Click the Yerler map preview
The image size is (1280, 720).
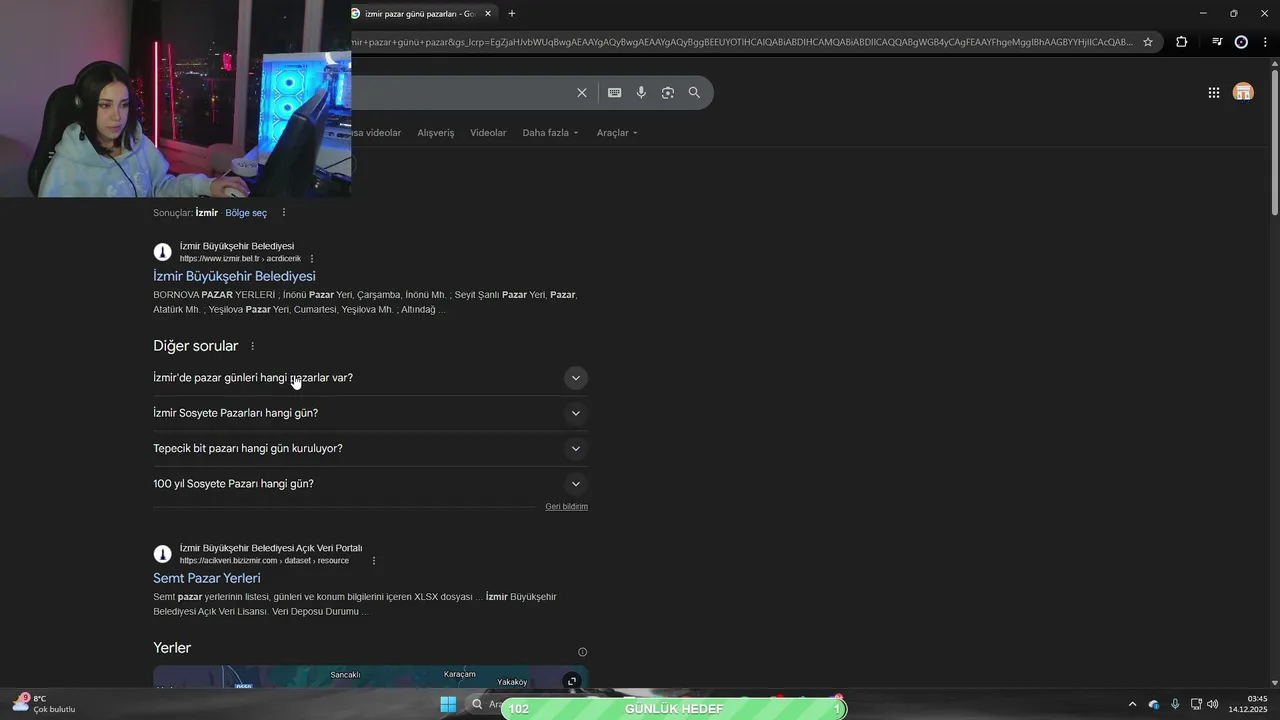[x=370, y=677]
